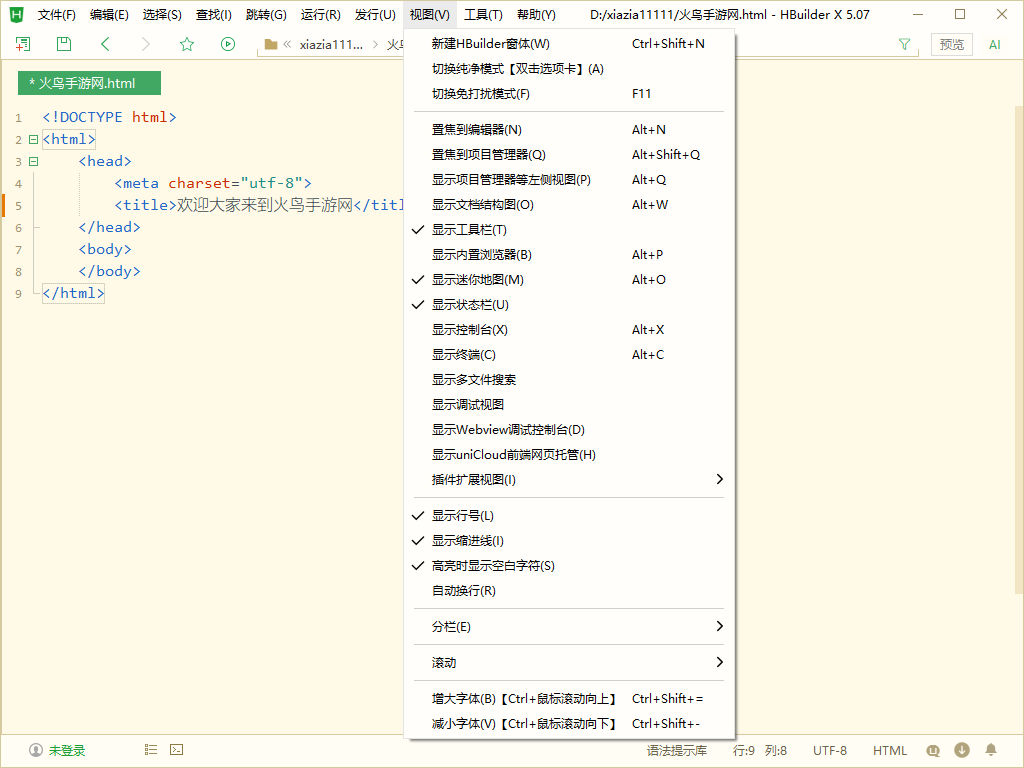
Task: Open the 查找 menu
Action: click(214, 14)
